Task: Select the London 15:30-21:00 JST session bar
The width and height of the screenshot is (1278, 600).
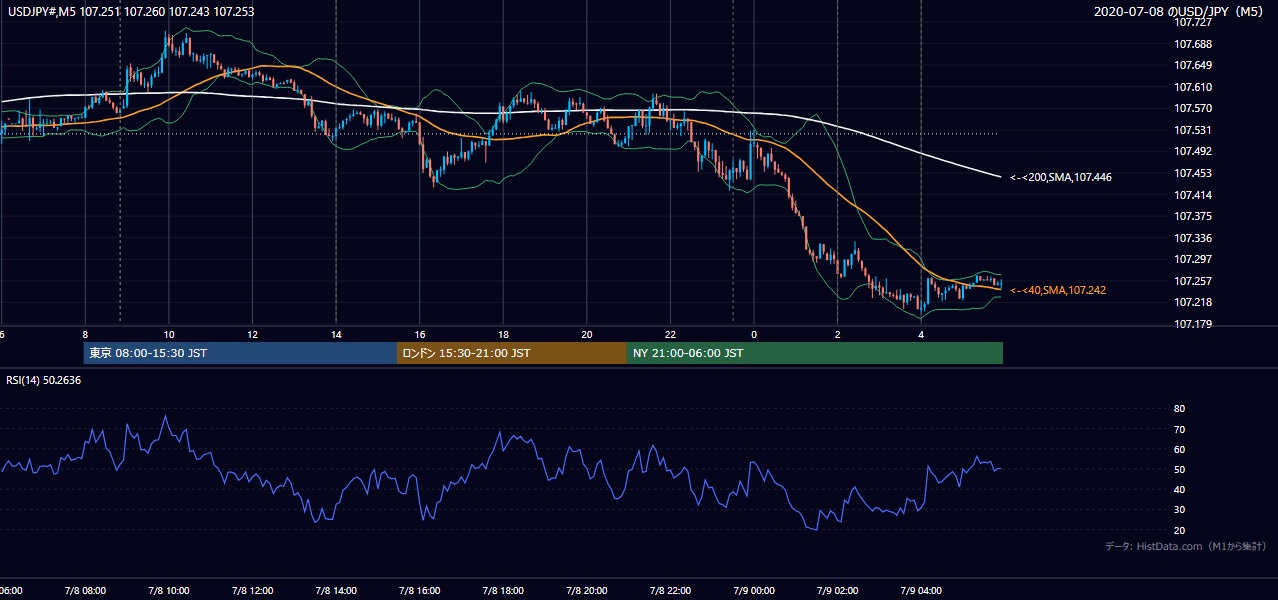Action: pos(512,353)
